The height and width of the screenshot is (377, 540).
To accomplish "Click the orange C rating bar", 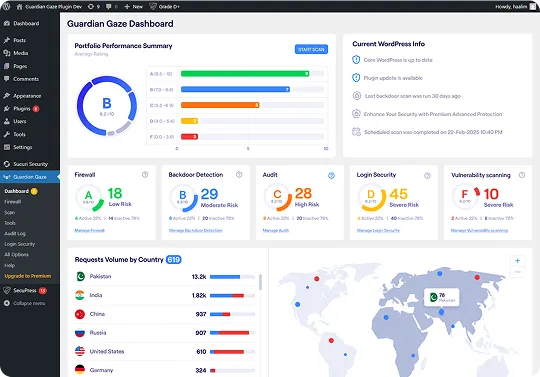I will point(220,105).
